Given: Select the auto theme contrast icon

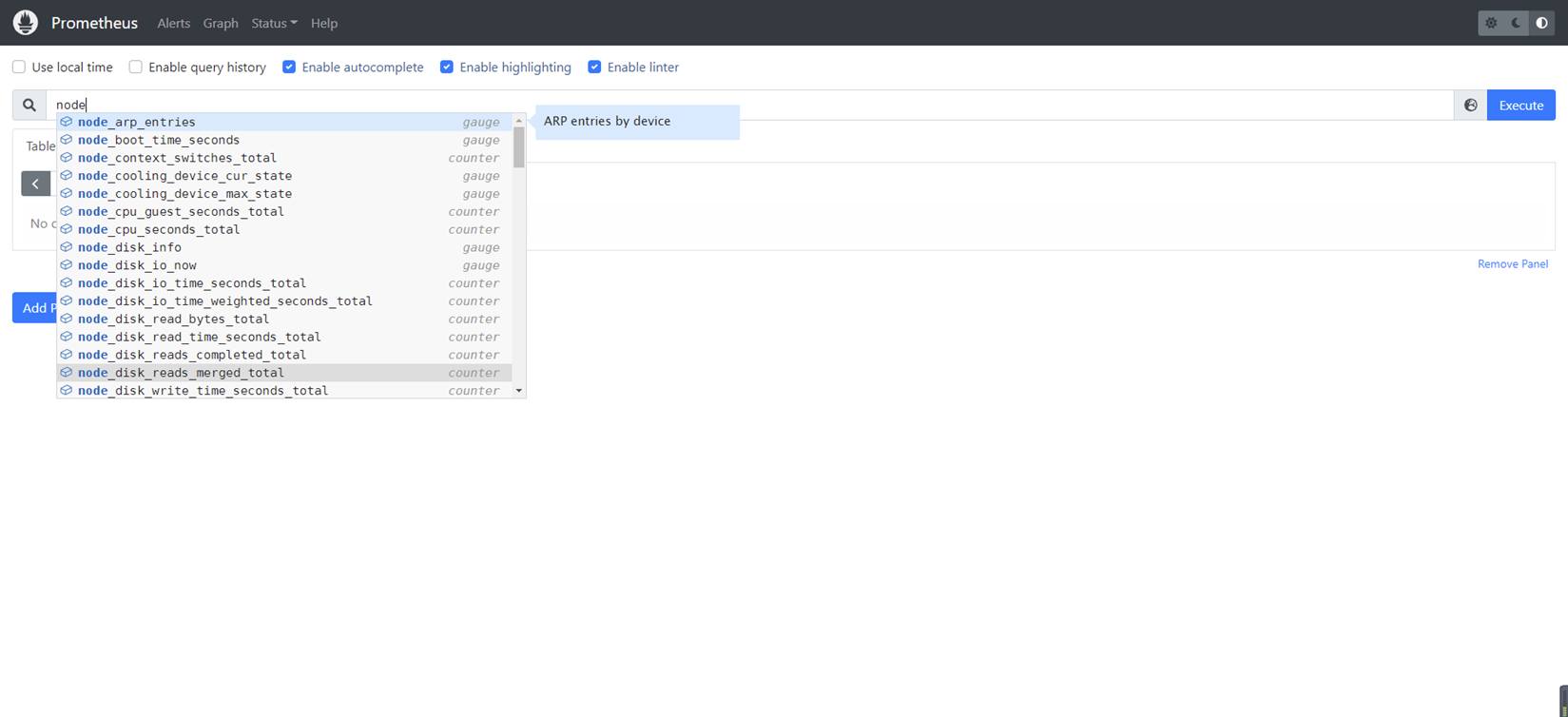Looking at the screenshot, I should point(1542,23).
